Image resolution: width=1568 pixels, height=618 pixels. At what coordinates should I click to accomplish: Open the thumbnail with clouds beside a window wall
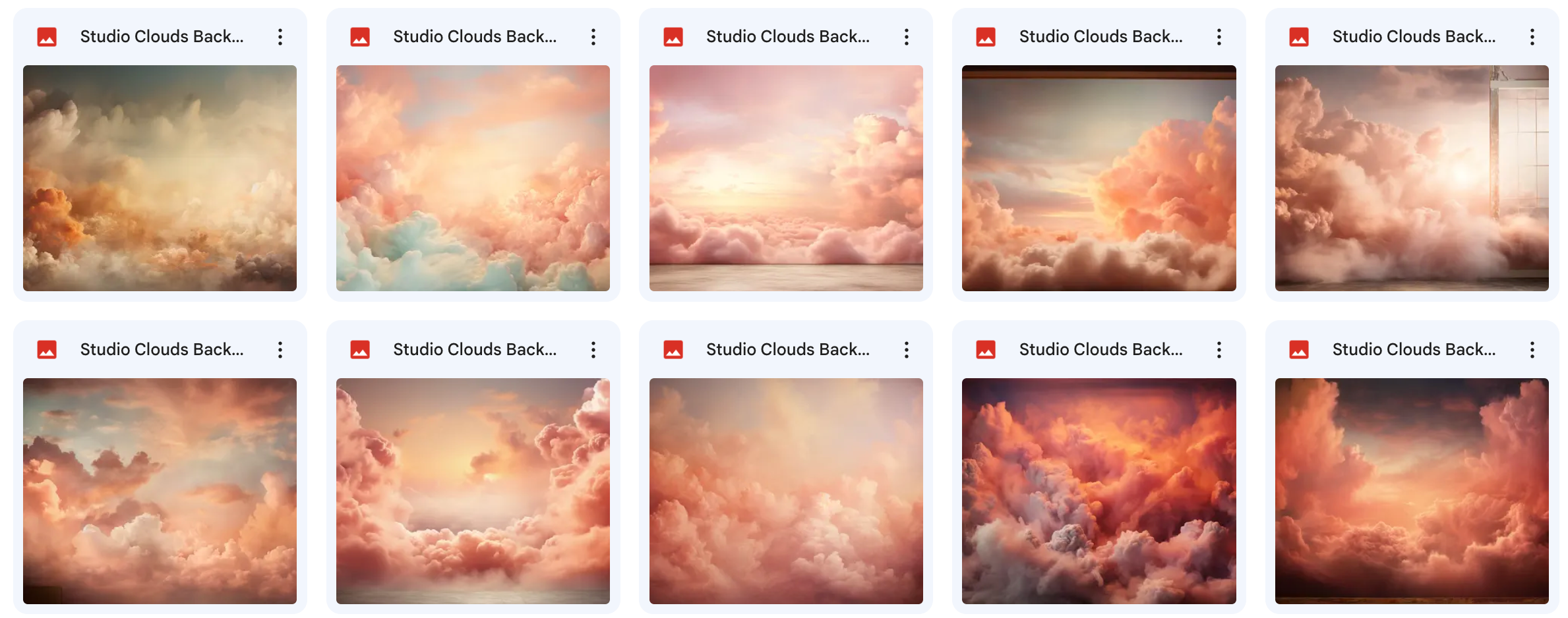coord(1412,178)
